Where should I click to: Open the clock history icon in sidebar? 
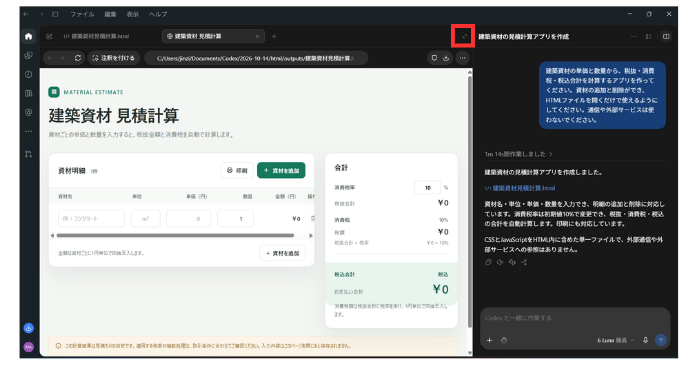click(x=28, y=74)
